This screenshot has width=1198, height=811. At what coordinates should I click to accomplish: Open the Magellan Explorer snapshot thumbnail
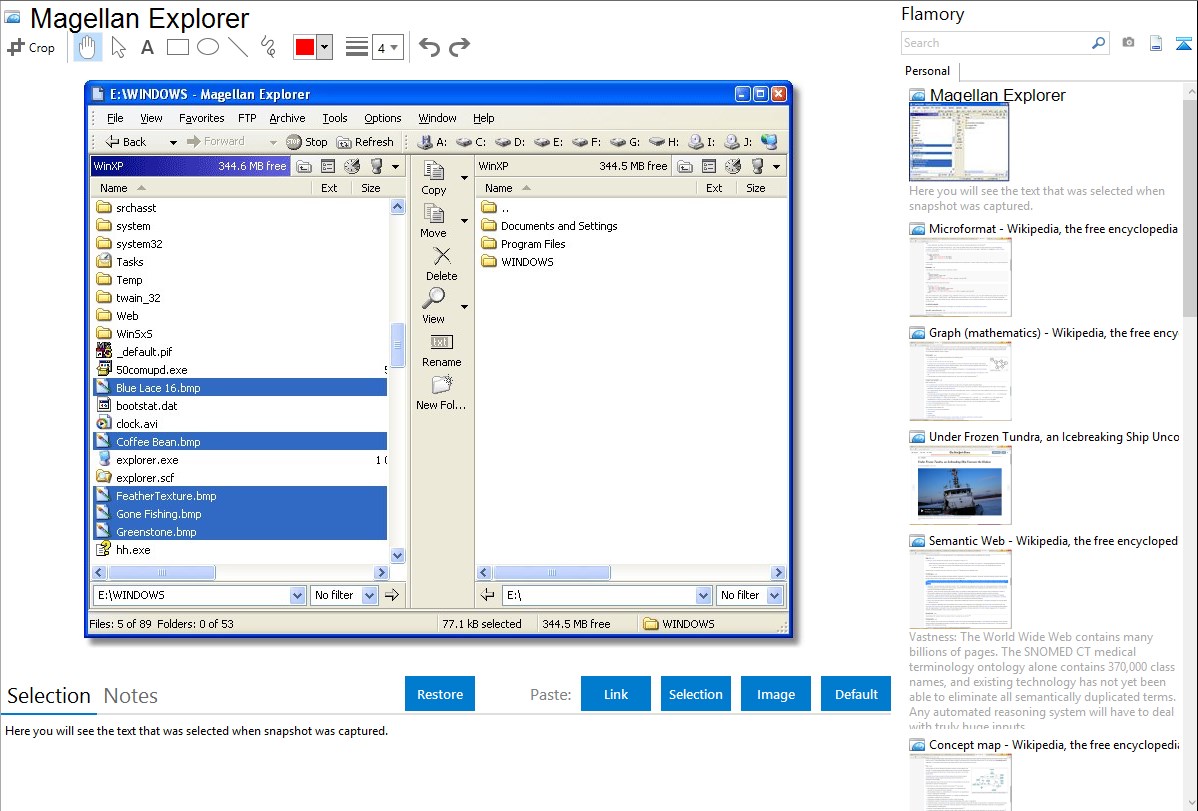point(959,143)
